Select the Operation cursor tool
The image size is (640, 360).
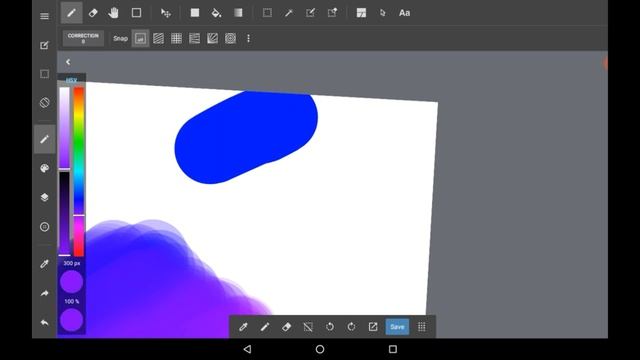[x=382, y=13]
